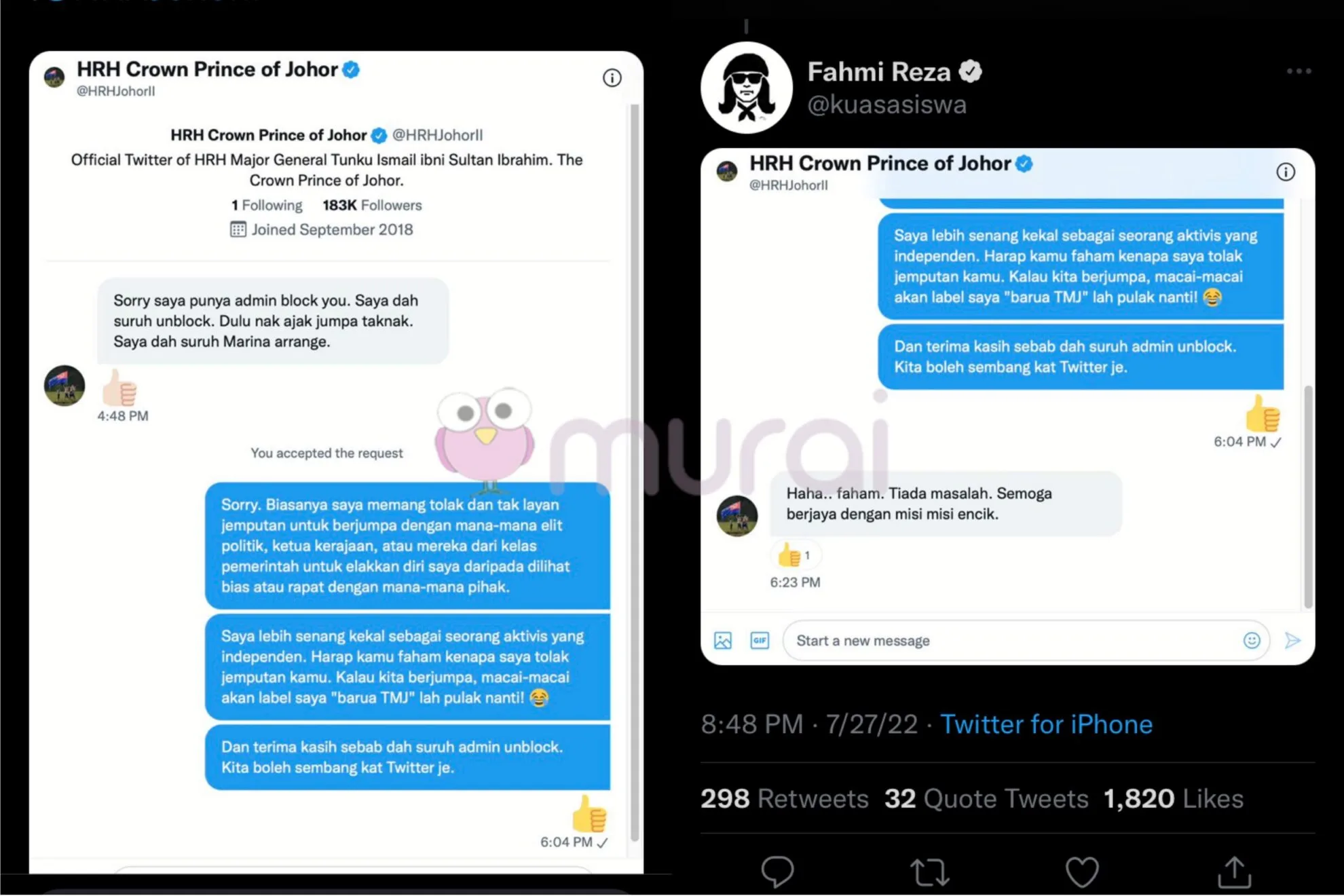1344x896 pixels.
Task: Like the tweet with the heart icon
Action: (x=1082, y=872)
